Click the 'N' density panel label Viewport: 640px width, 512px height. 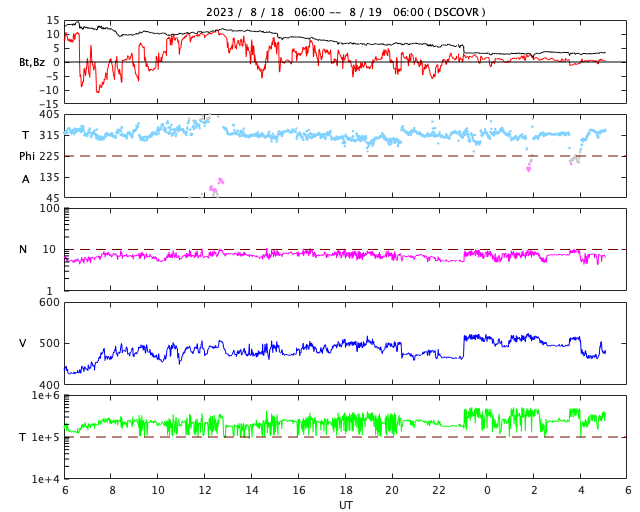click(x=23, y=249)
